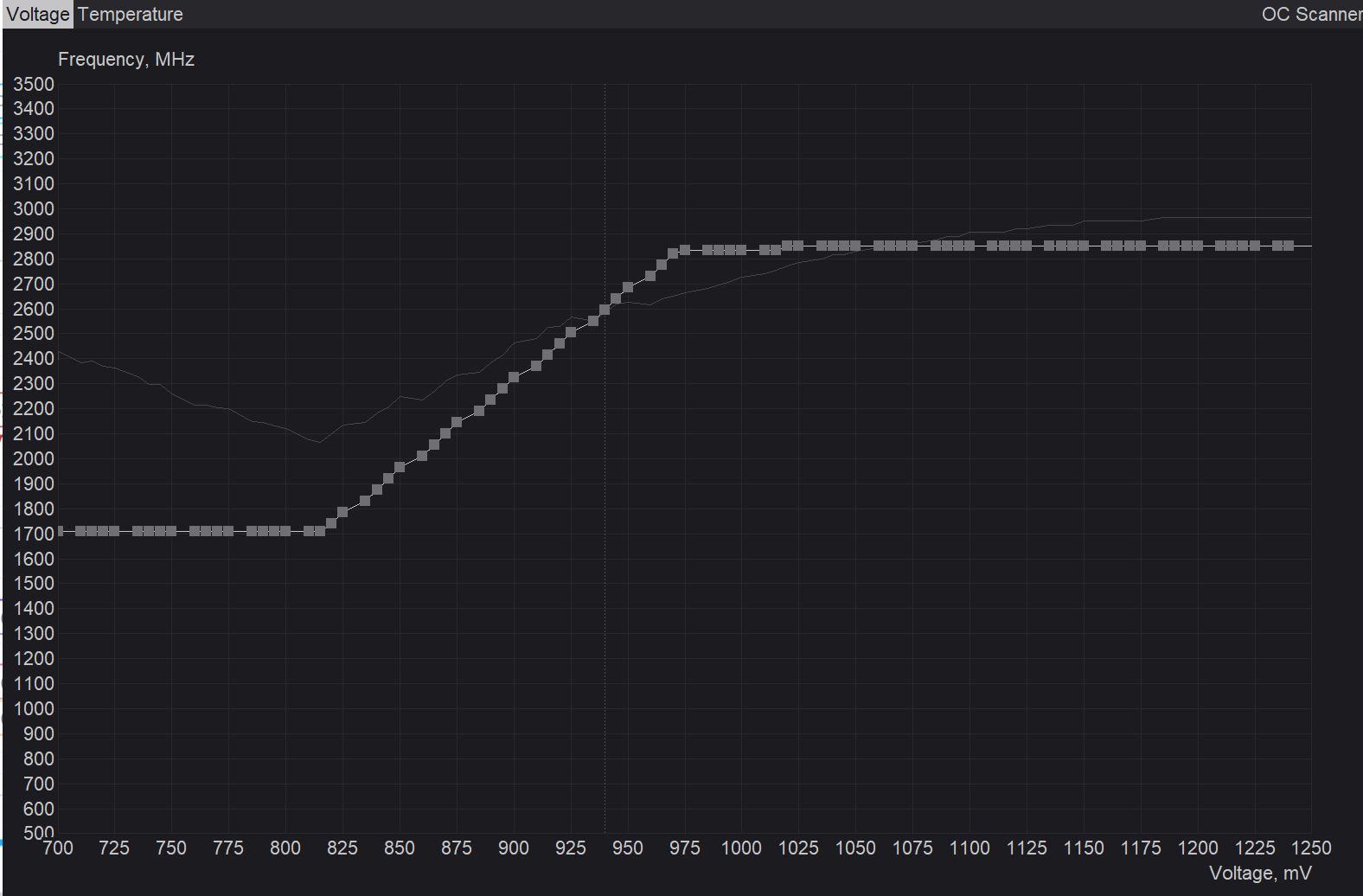Click the 1700 label on frequency axis

(x=34, y=534)
